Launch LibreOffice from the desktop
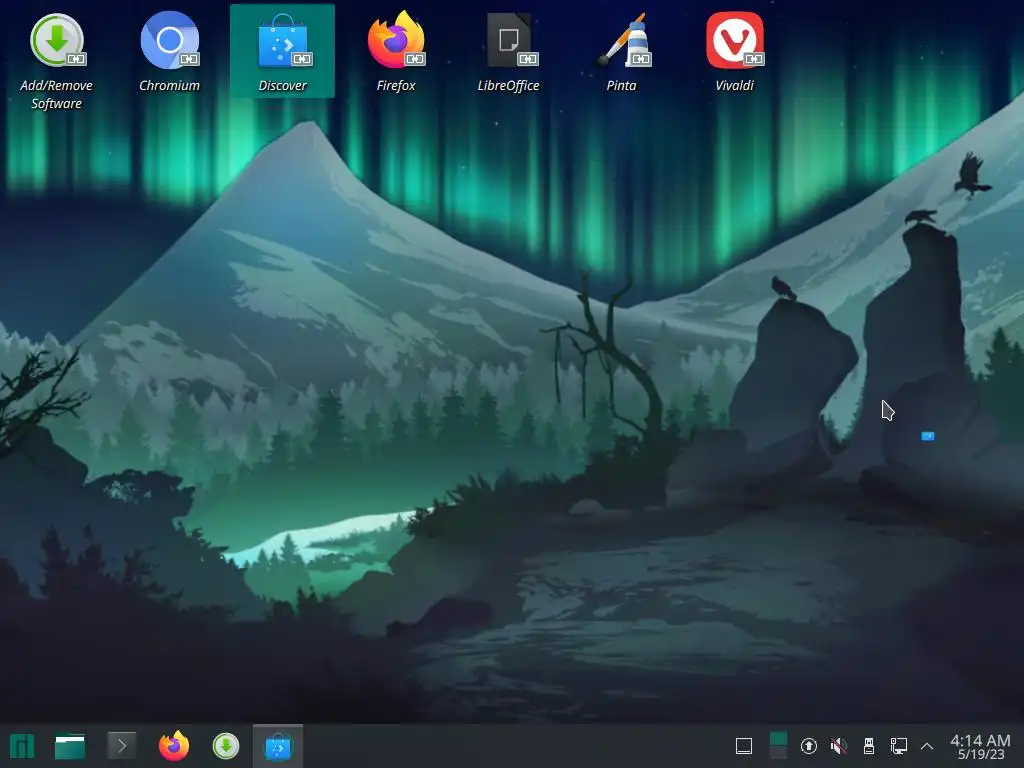Image resolution: width=1024 pixels, height=768 pixels. (509, 52)
